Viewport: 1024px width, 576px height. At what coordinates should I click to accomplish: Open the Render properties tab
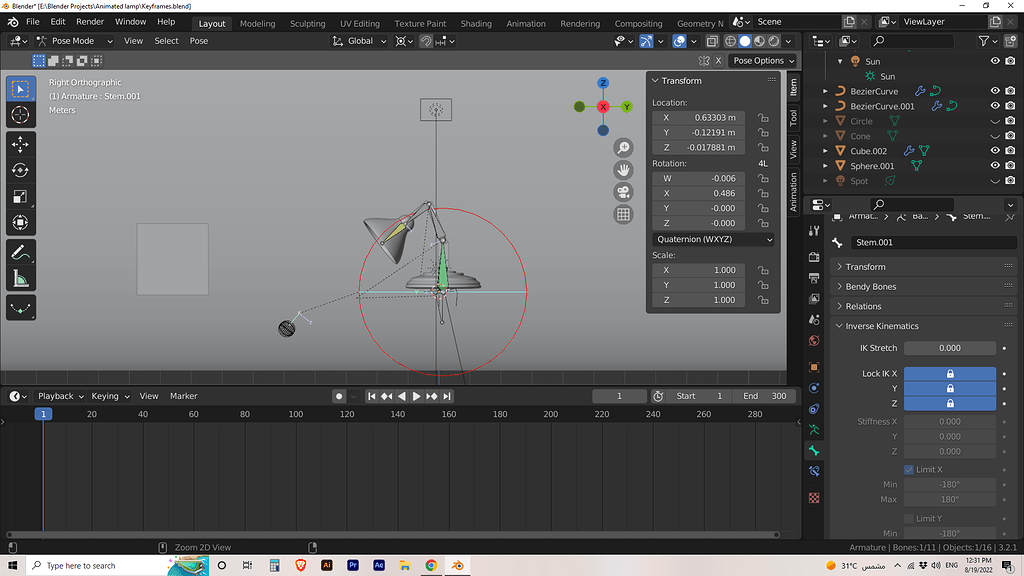point(815,258)
